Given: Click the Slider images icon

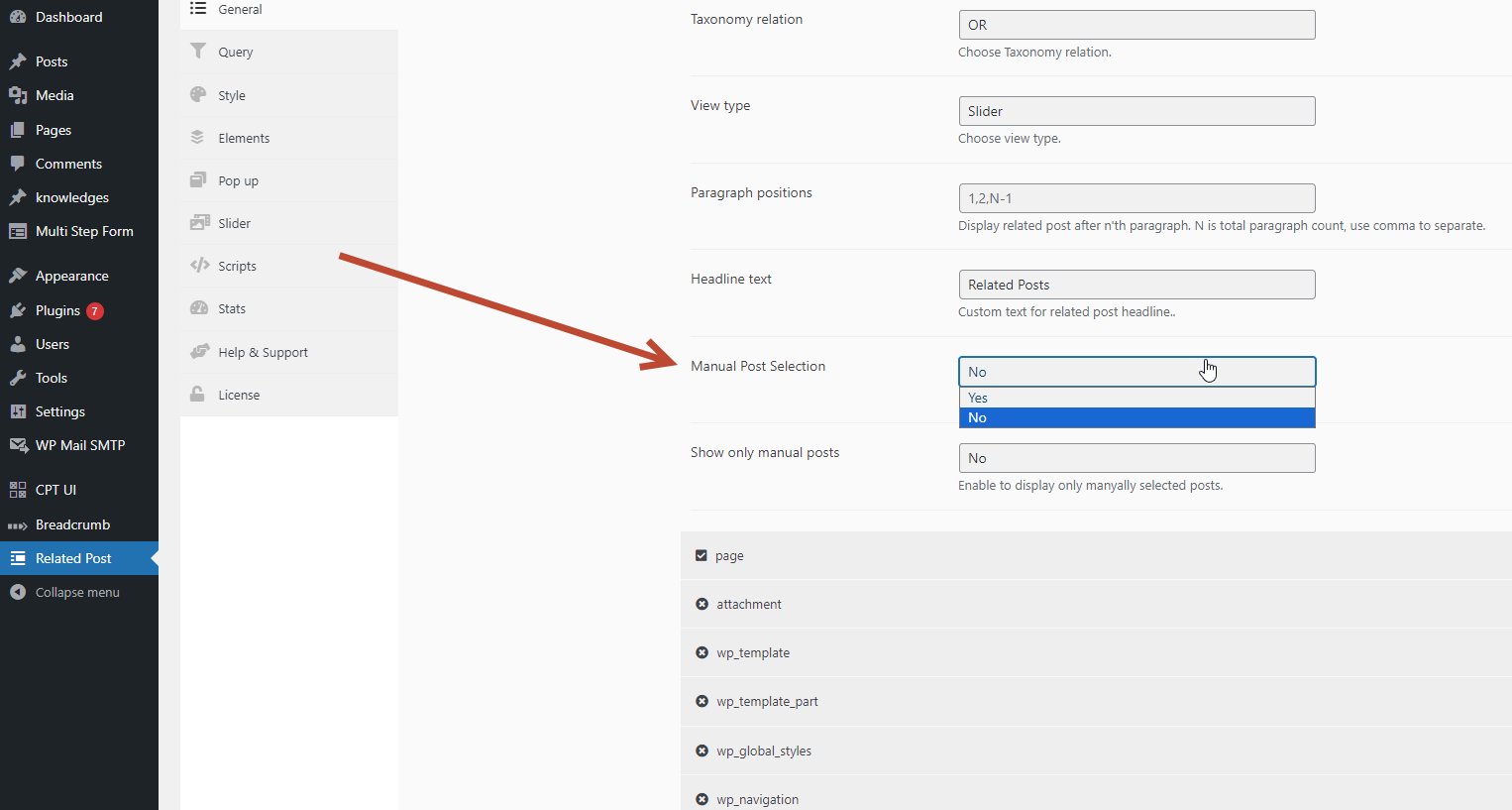Looking at the screenshot, I should point(199,222).
